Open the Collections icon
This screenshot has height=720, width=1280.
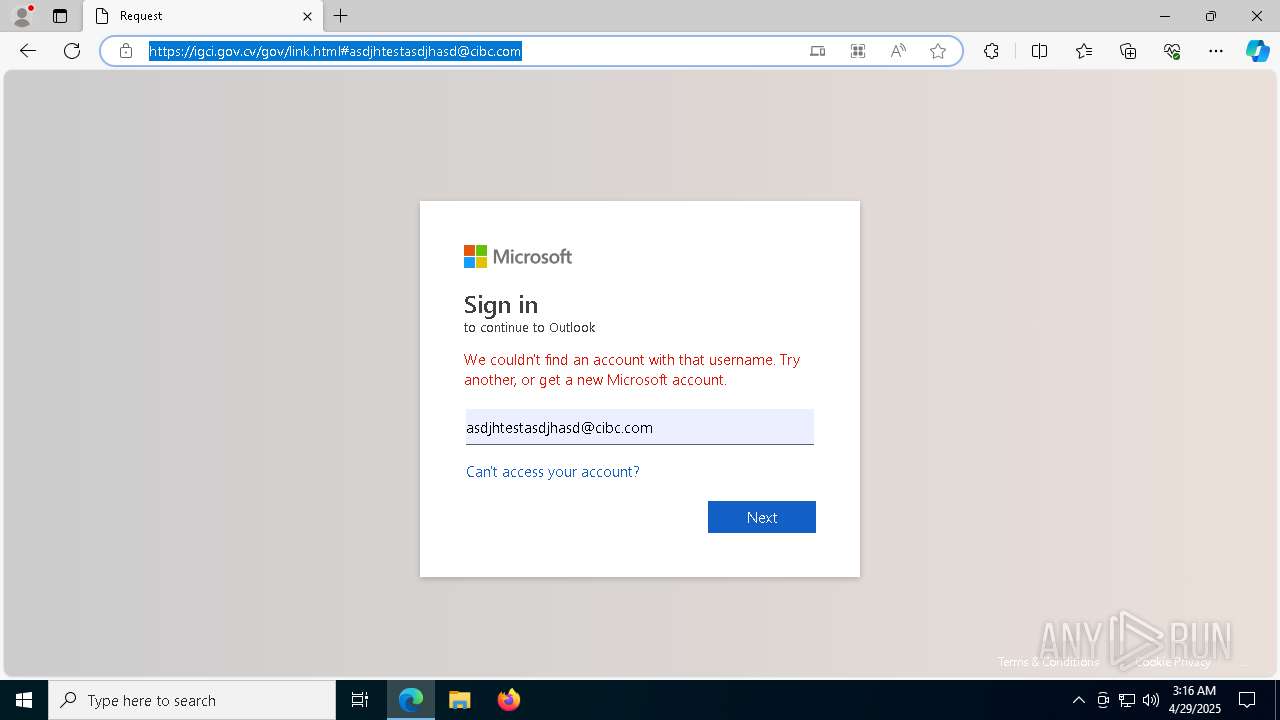1128,51
